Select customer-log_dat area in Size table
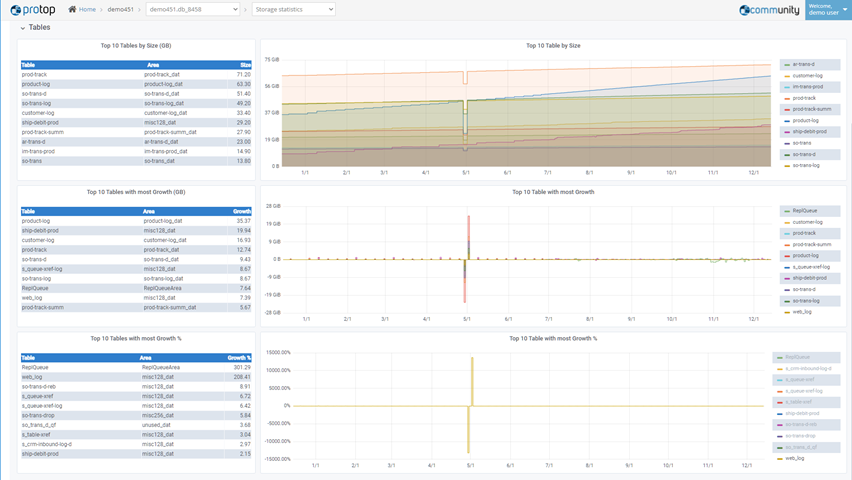 pyautogui.click(x=165, y=113)
